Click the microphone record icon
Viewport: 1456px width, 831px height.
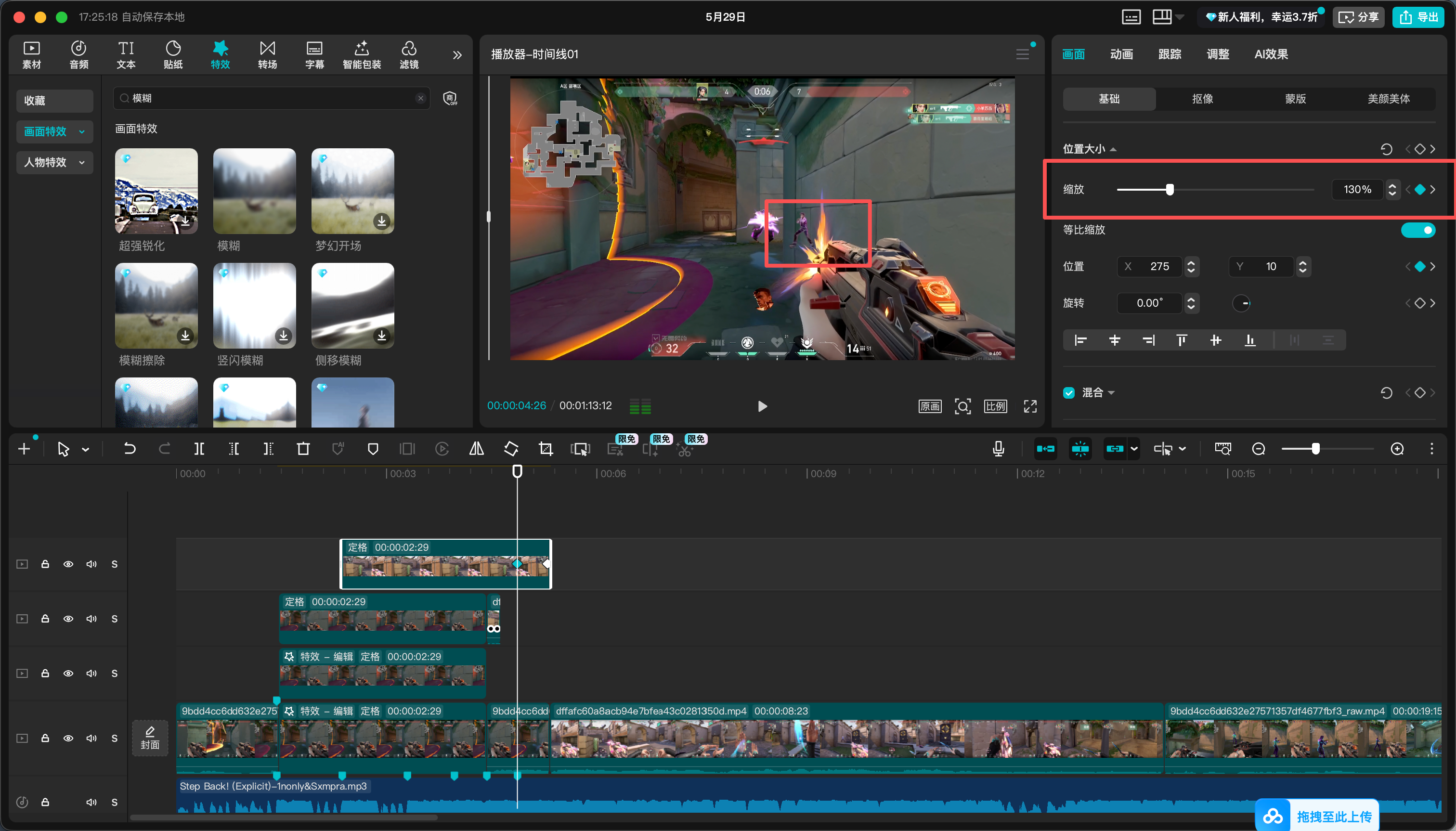(x=998, y=449)
